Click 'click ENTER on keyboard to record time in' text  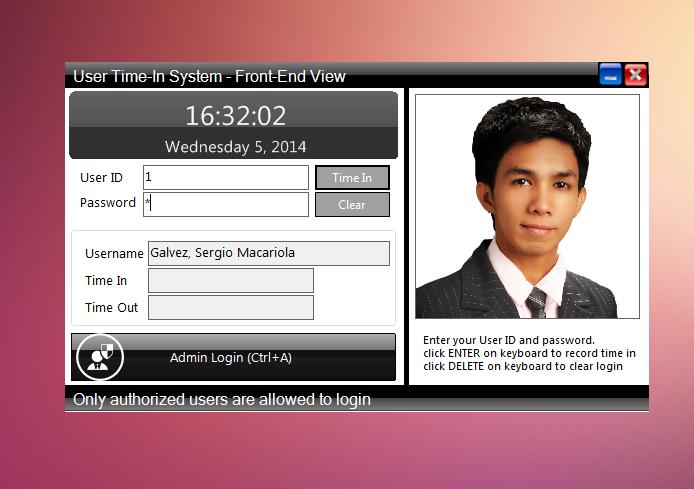529,353
